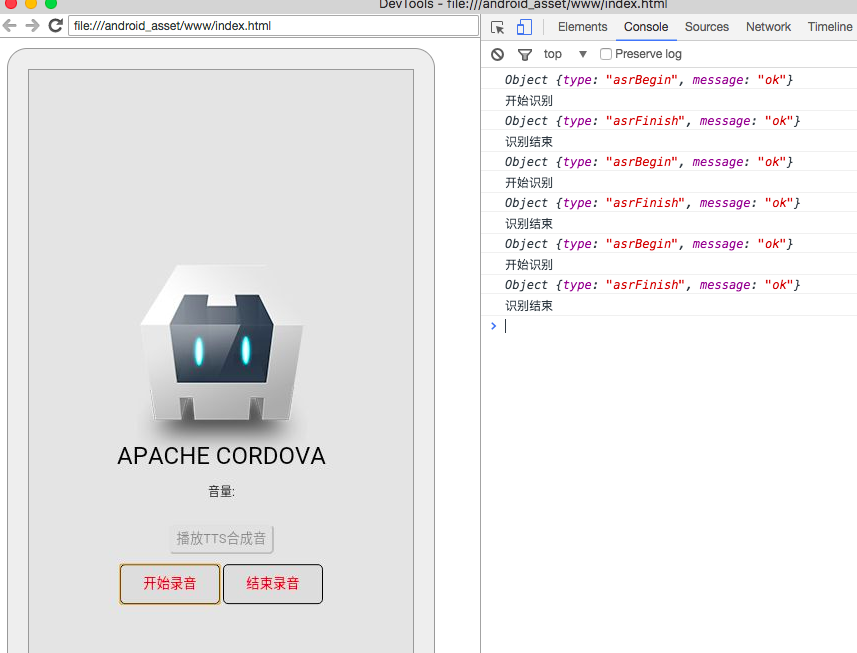Click the browser reload icon
Viewport: 857px width, 653px height.
point(55,27)
